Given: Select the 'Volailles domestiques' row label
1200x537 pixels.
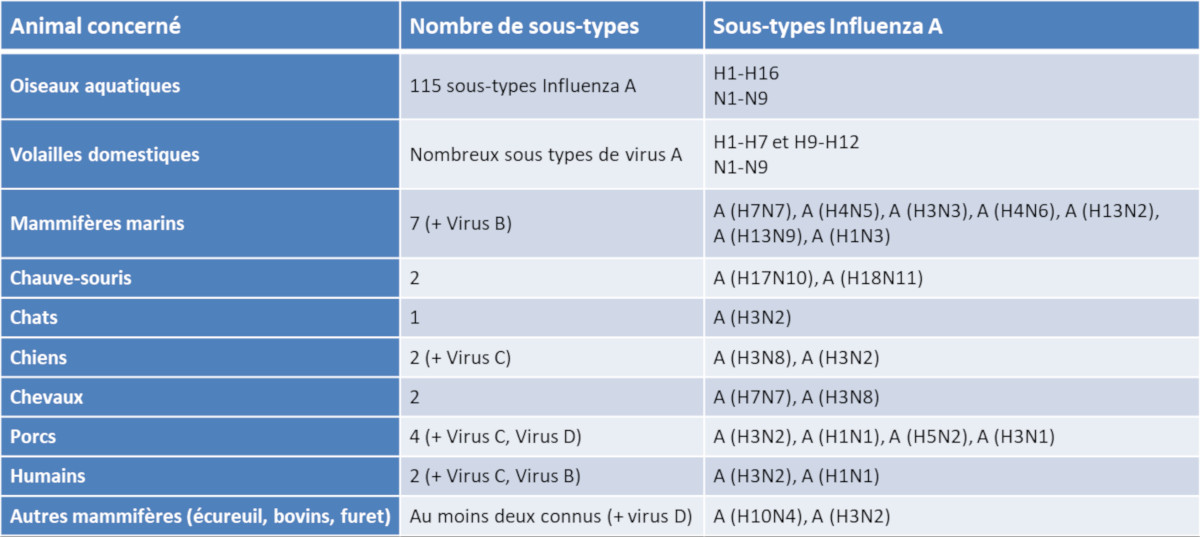Looking at the screenshot, I should point(105,155).
